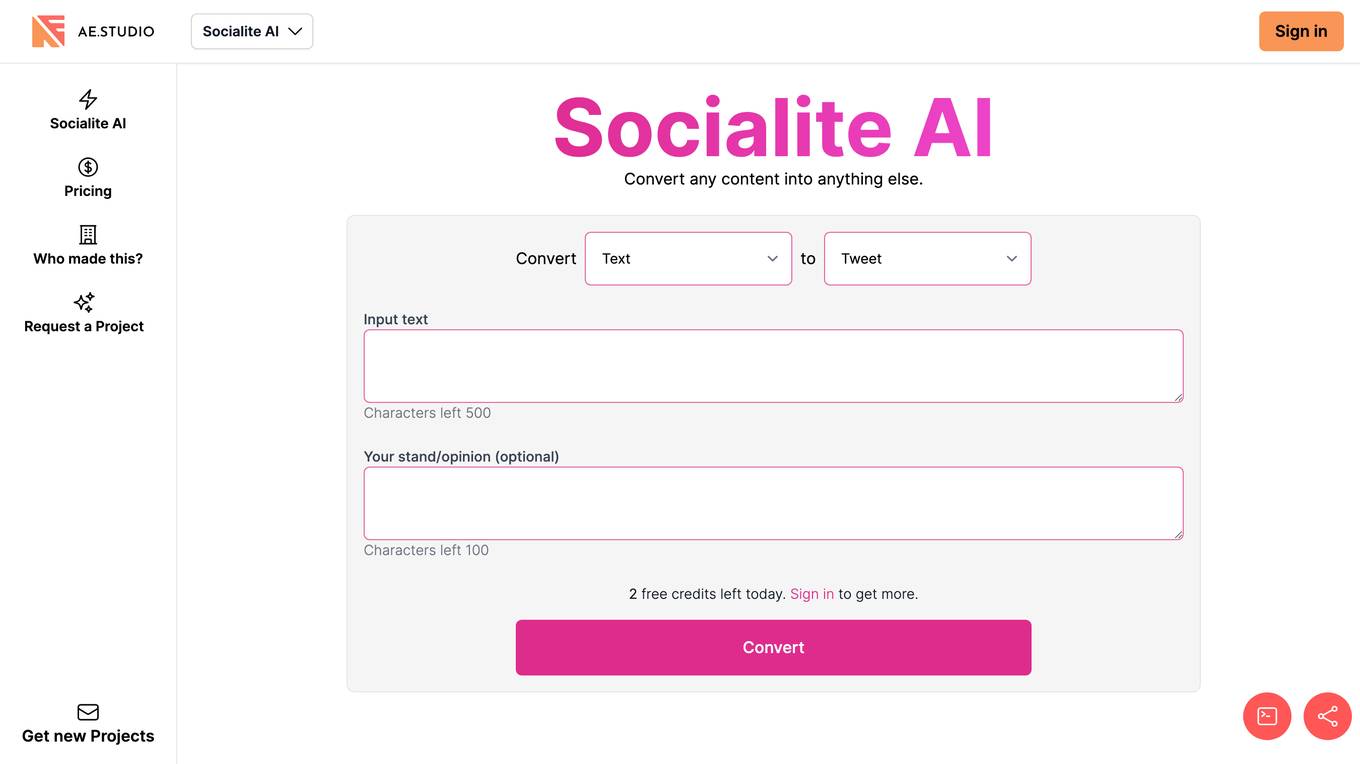Follow the Sign in link to get more credits
This screenshot has width=1360, height=764.
click(811, 593)
